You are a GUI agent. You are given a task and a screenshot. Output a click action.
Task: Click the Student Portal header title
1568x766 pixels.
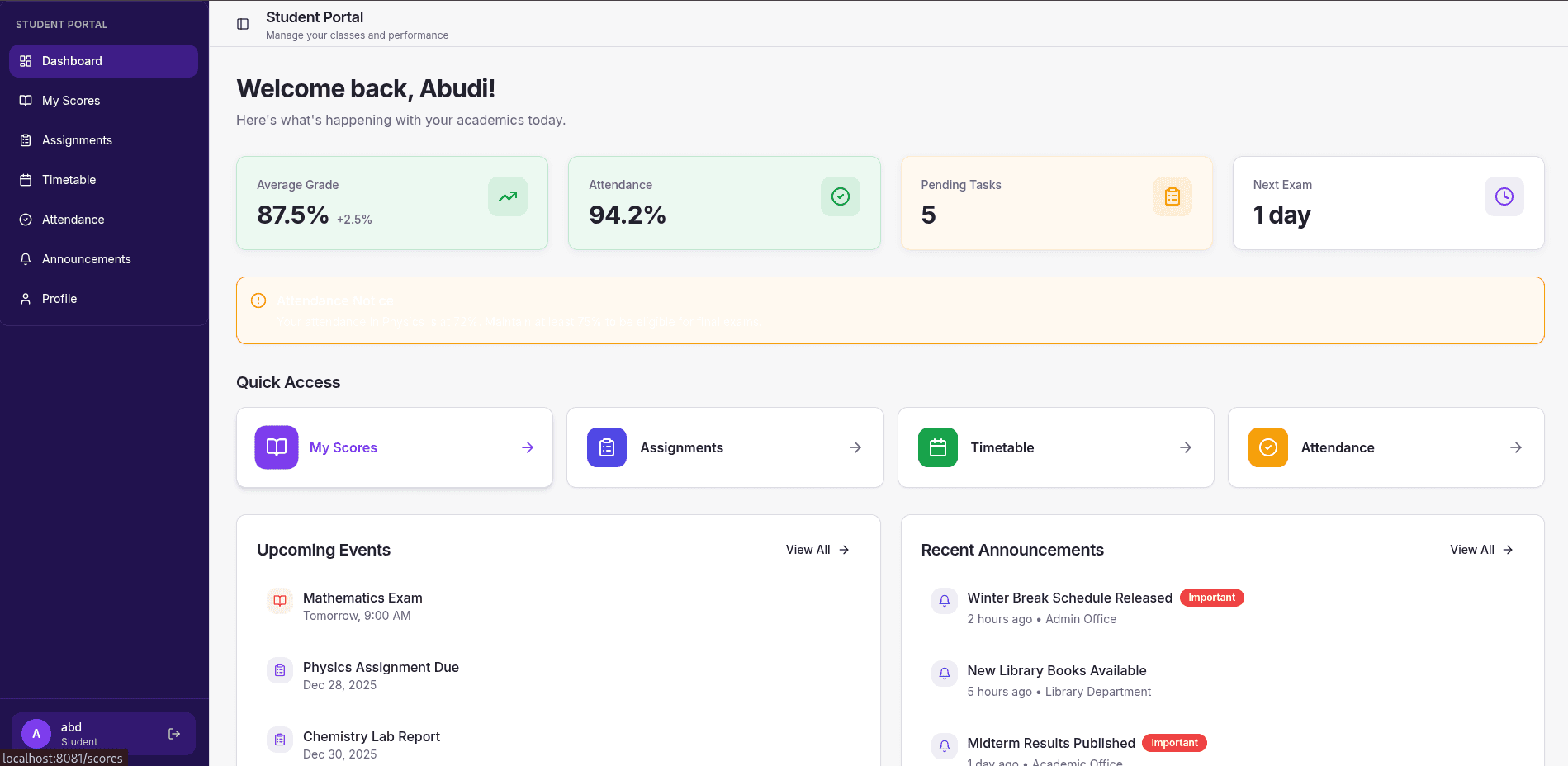315,17
